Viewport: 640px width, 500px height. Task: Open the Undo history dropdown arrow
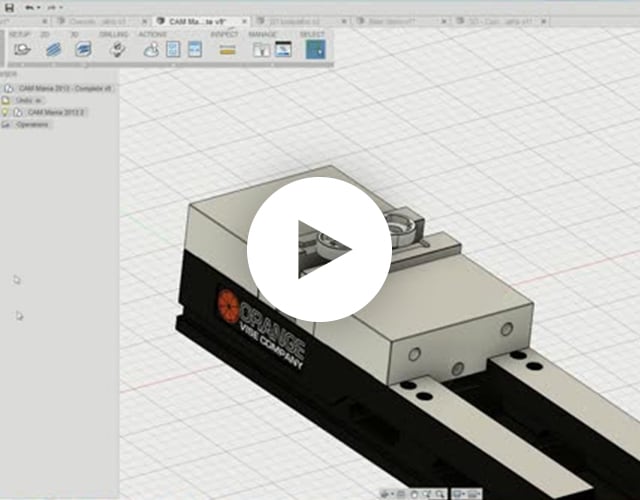38,8
